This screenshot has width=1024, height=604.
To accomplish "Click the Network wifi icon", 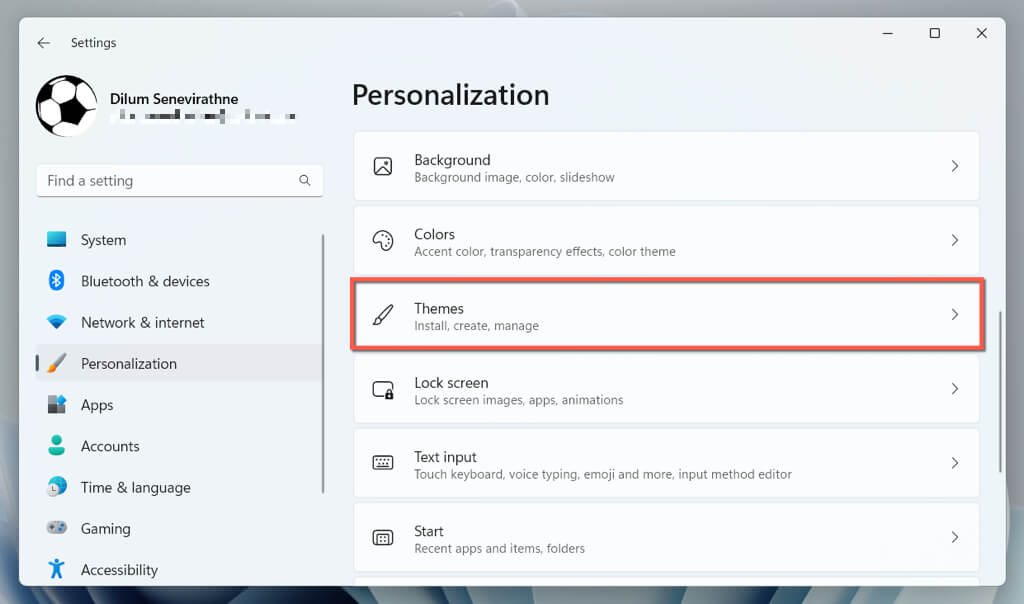I will tap(57, 322).
